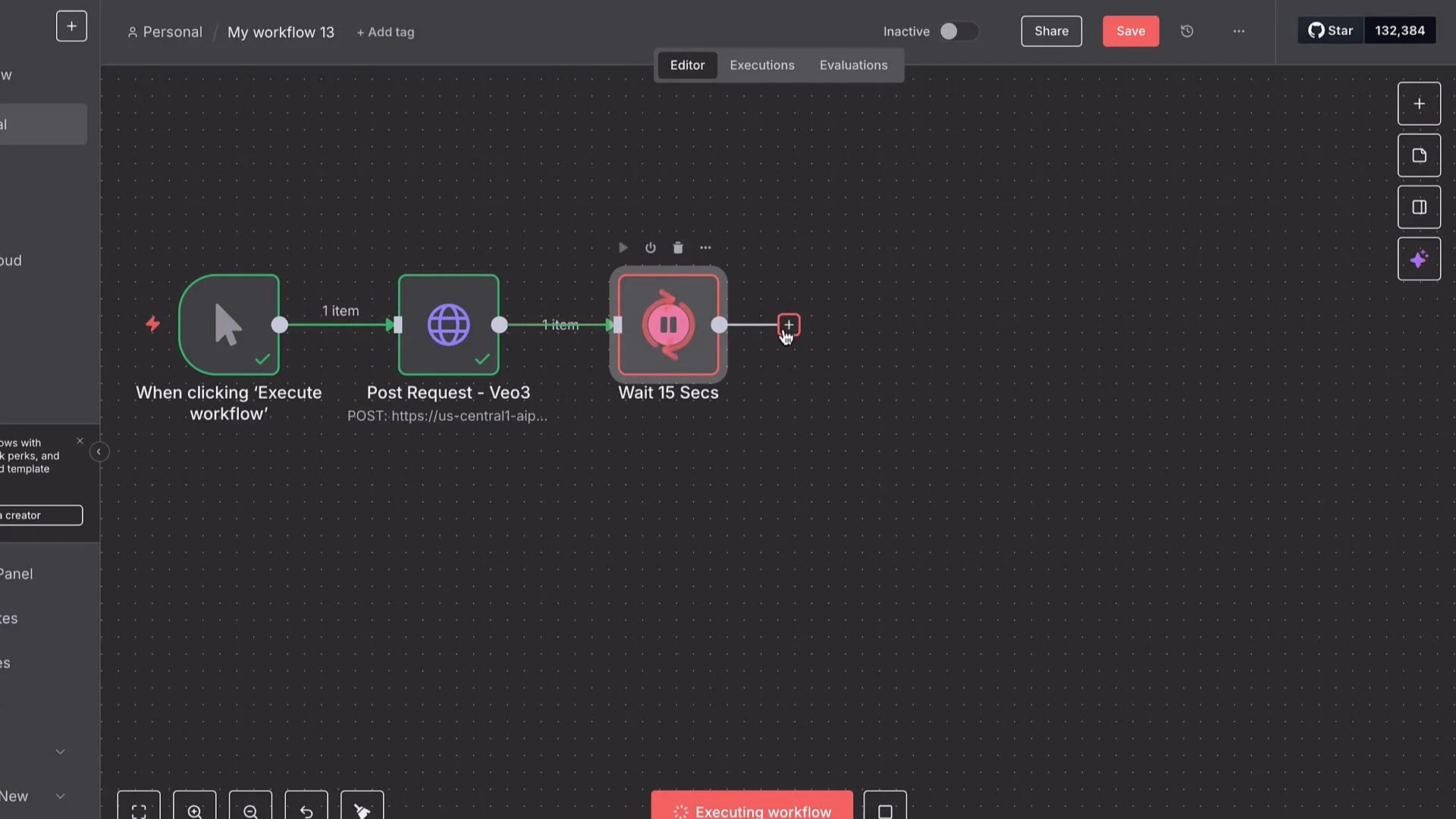Save the workflow

click(1130, 31)
